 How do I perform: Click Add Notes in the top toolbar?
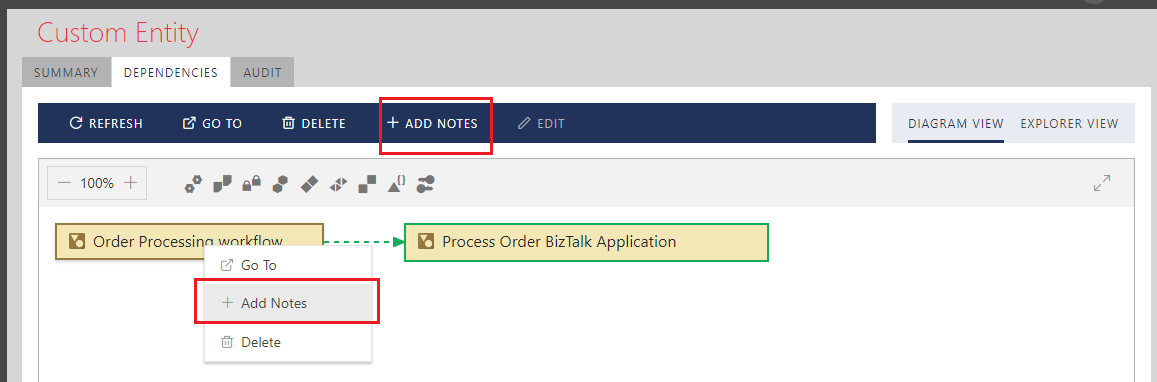(x=432, y=123)
